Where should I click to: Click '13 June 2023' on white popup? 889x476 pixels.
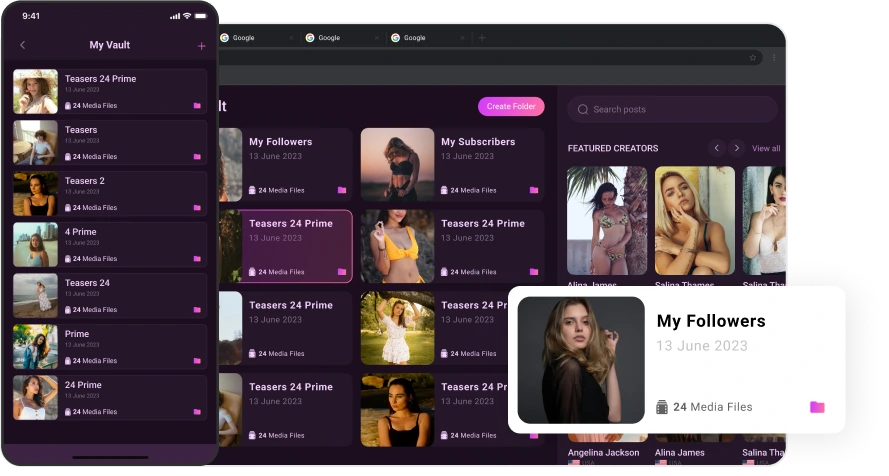click(x=702, y=346)
